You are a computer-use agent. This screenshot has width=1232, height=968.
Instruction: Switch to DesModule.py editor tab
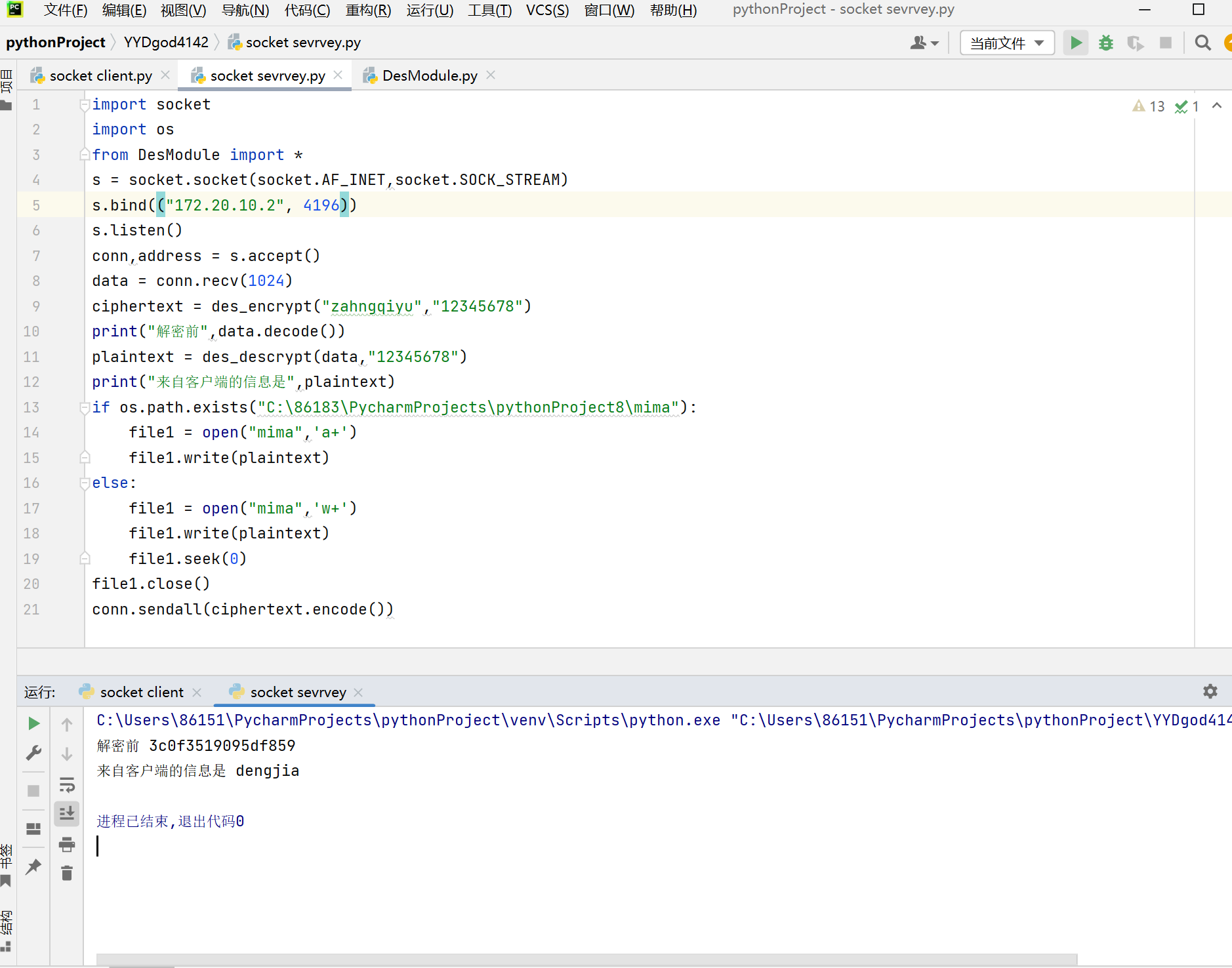click(429, 76)
